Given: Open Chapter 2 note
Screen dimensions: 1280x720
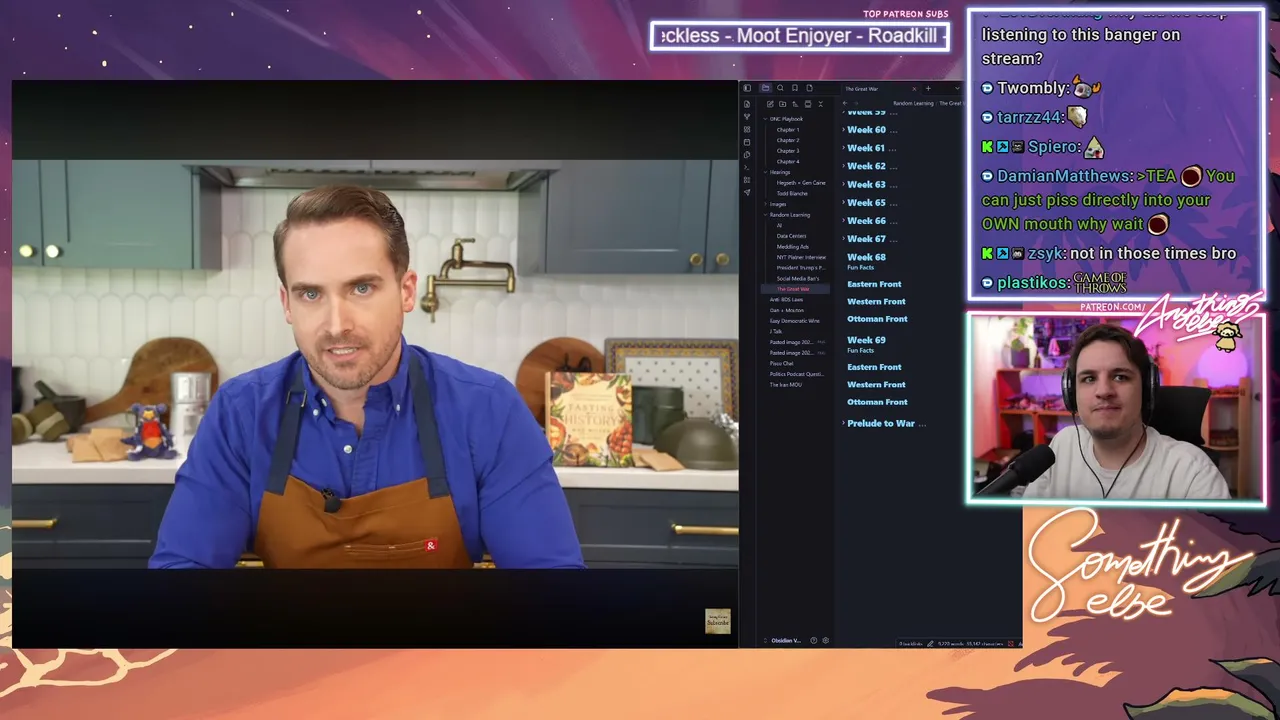Looking at the screenshot, I should [x=788, y=140].
